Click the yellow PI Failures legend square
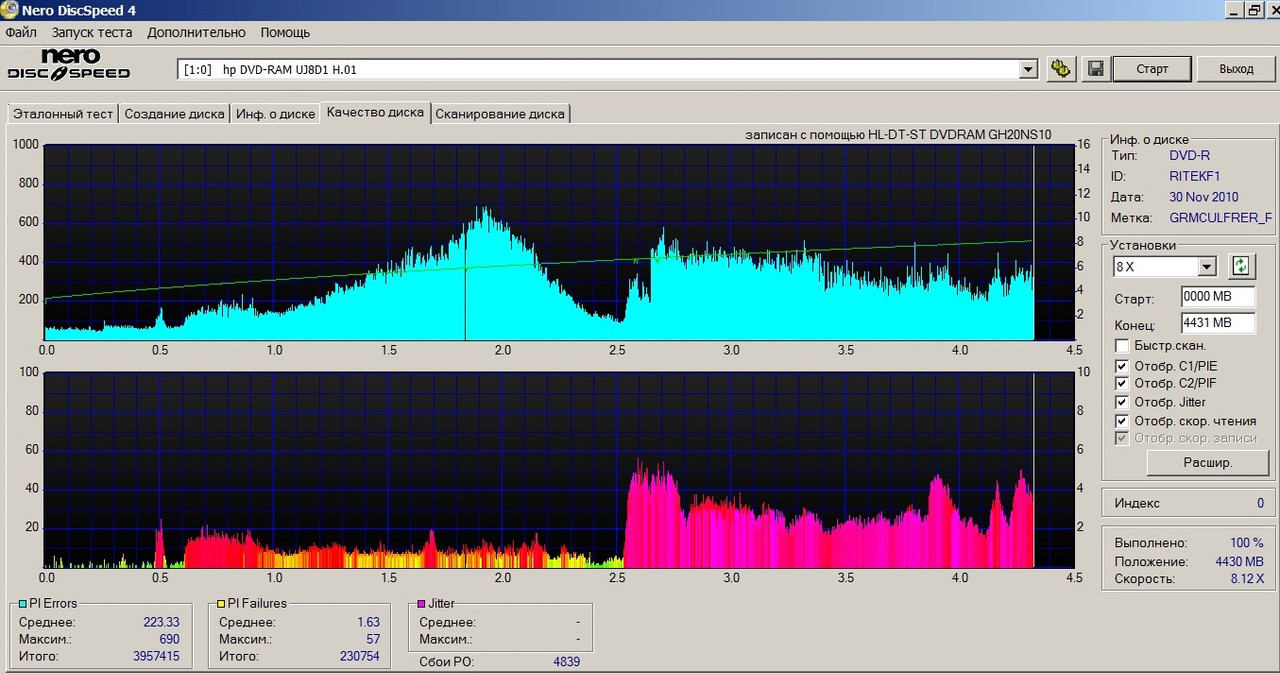This screenshot has width=1280, height=674. 222,604
